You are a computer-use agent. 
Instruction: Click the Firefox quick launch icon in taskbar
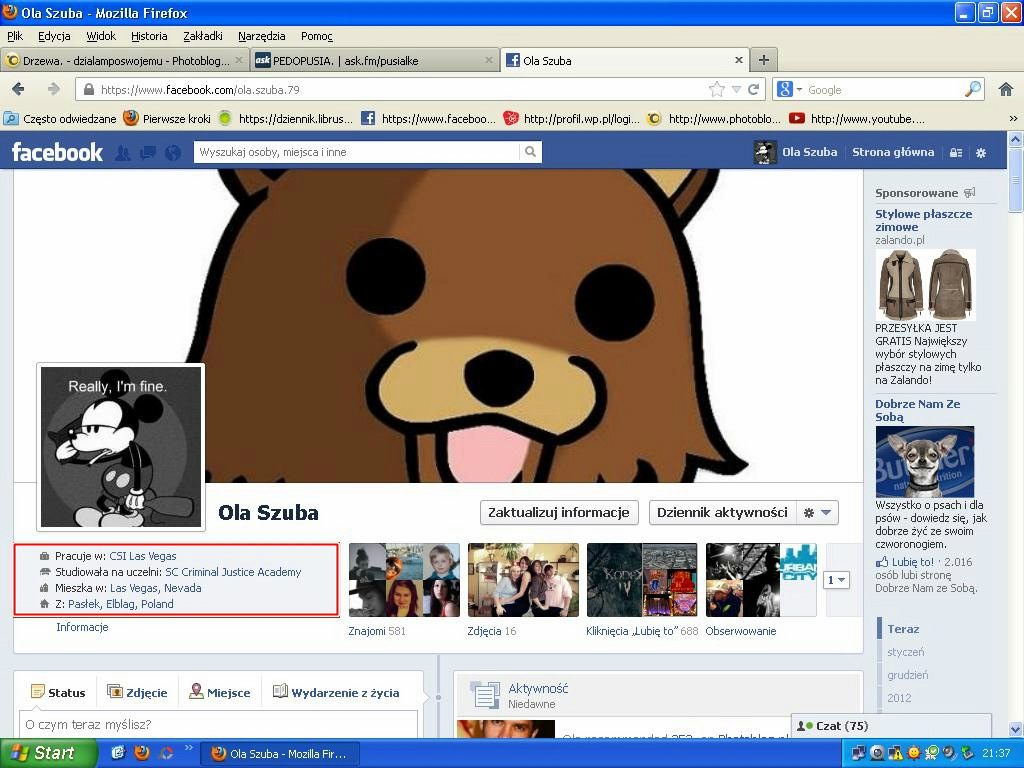pyautogui.click(x=142, y=753)
